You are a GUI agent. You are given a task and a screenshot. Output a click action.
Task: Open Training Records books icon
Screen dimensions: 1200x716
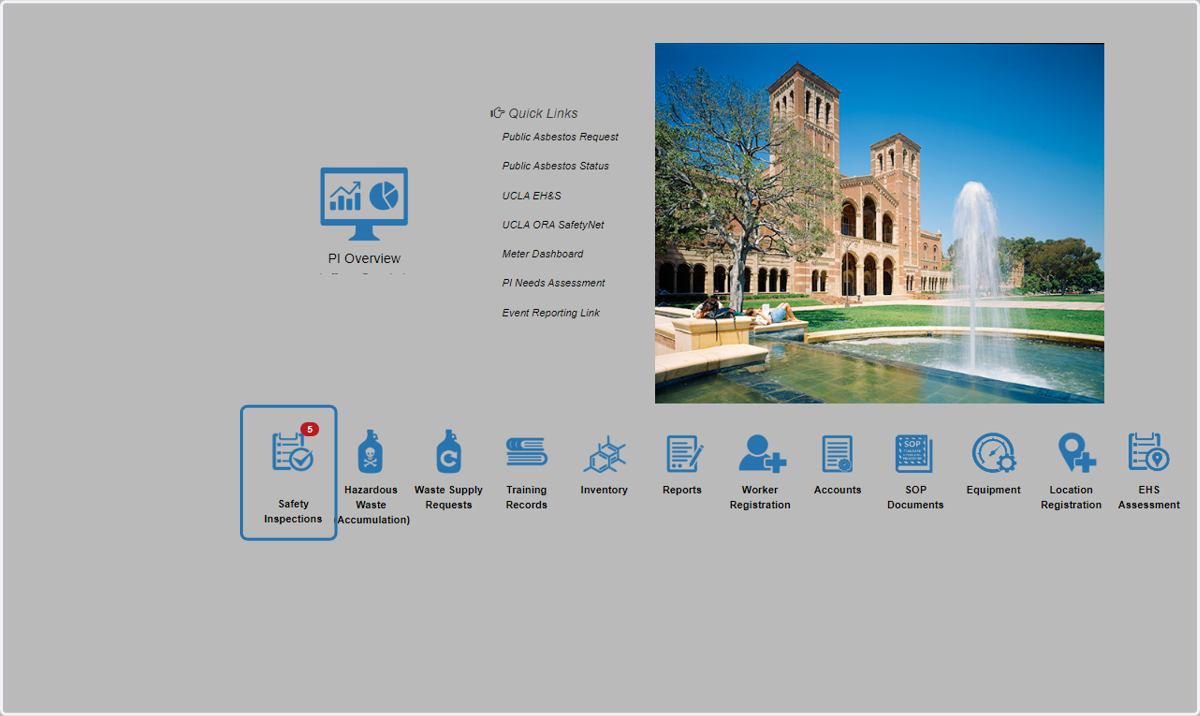(526, 452)
